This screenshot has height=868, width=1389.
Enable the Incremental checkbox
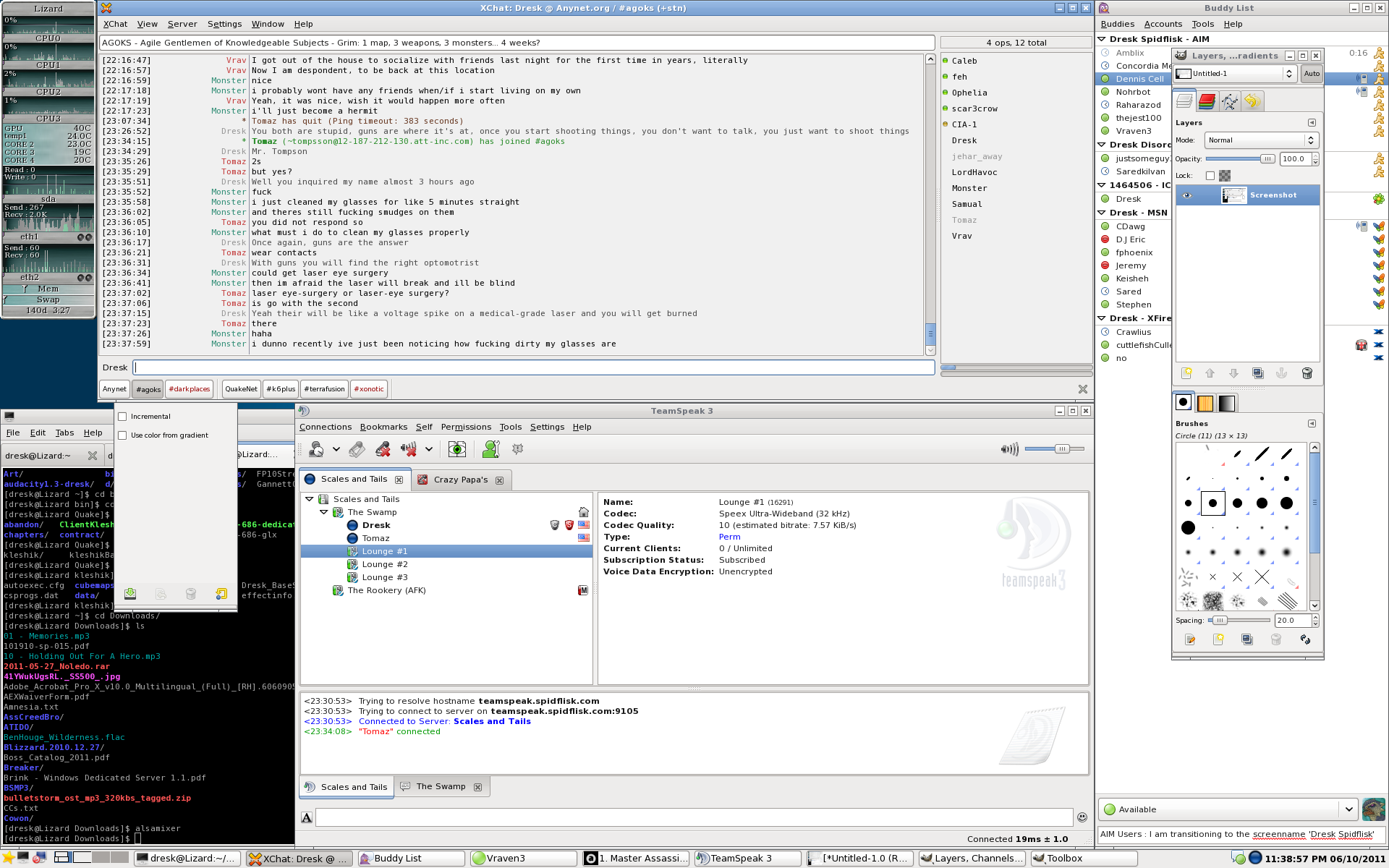pyautogui.click(x=122, y=417)
